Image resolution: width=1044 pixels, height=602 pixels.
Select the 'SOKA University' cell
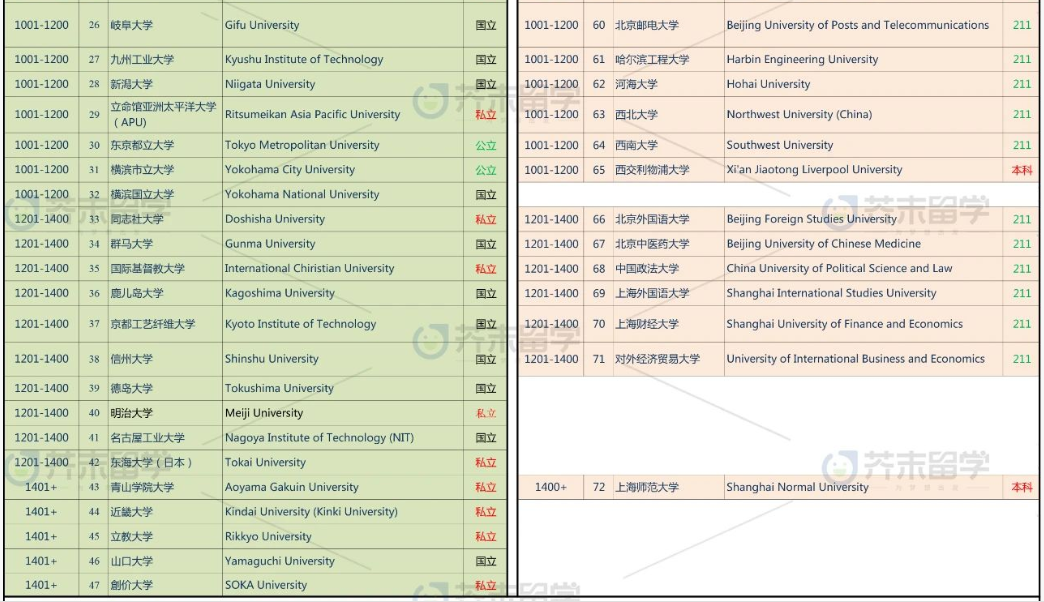coord(343,585)
